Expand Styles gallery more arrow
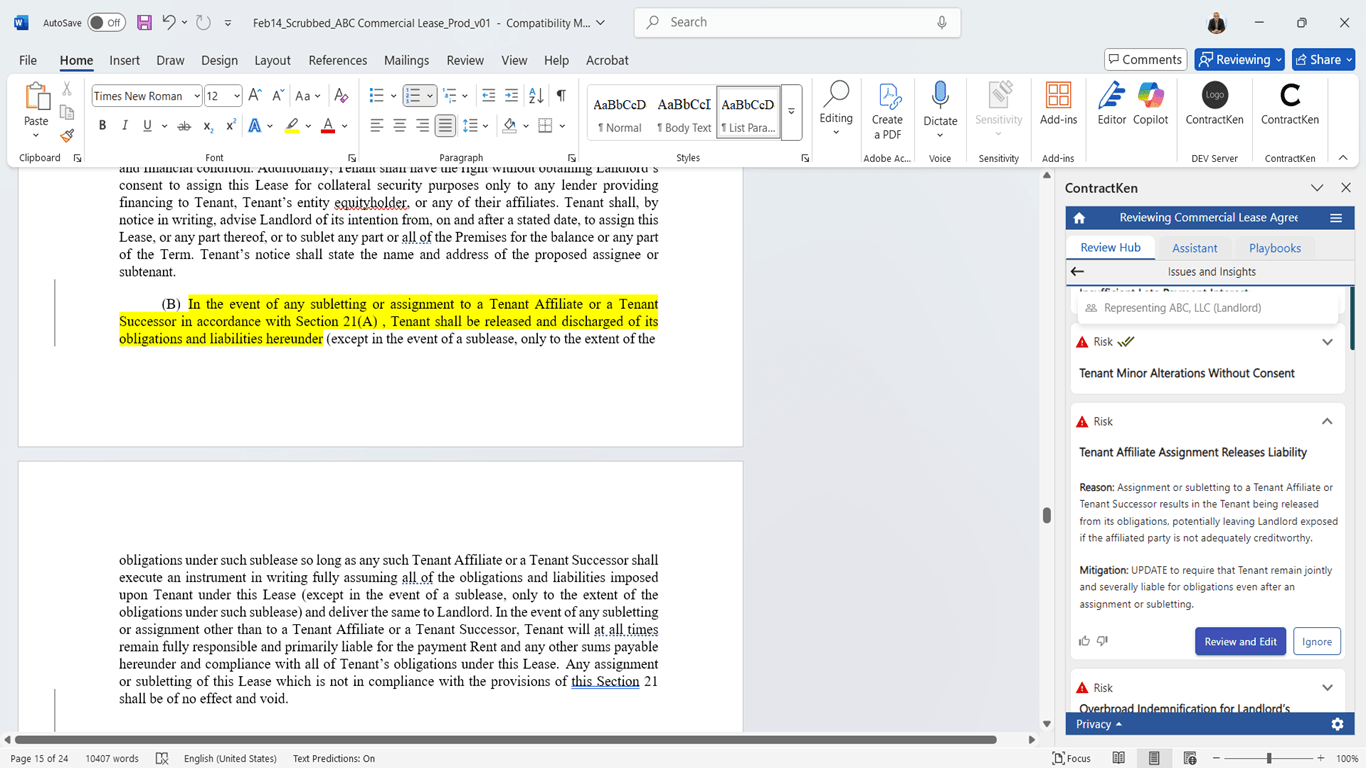This screenshot has height=768, width=1366. tap(791, 112)
